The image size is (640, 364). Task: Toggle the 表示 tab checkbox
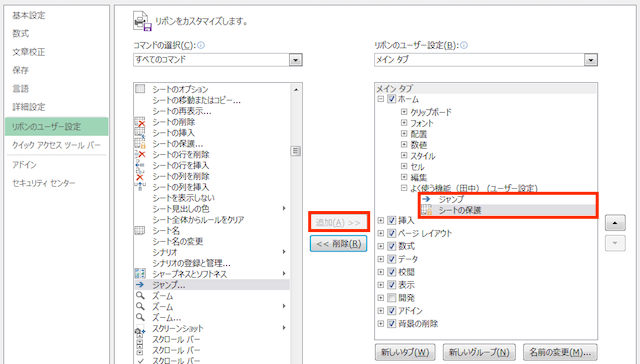[391, 285]
